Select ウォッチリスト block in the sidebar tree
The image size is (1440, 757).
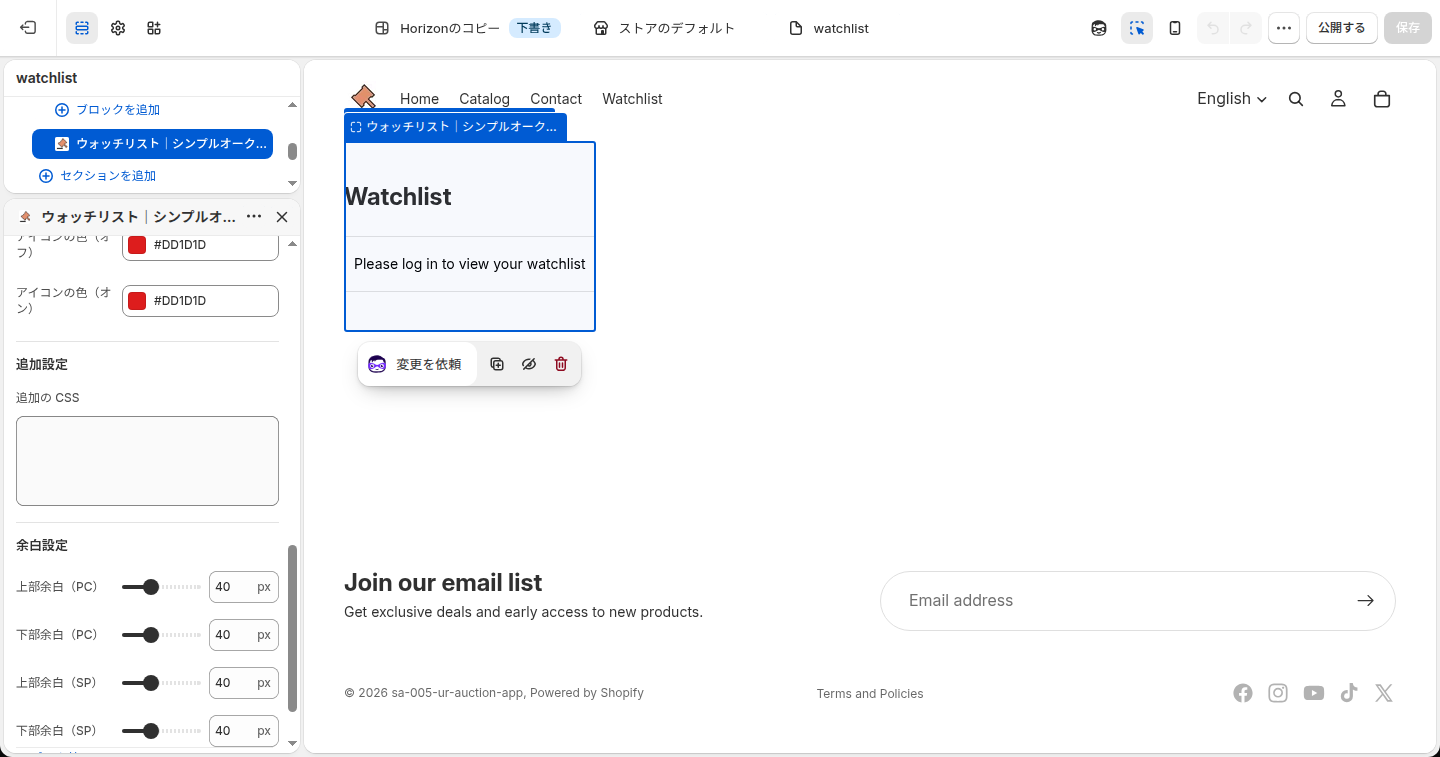[153, 144]
